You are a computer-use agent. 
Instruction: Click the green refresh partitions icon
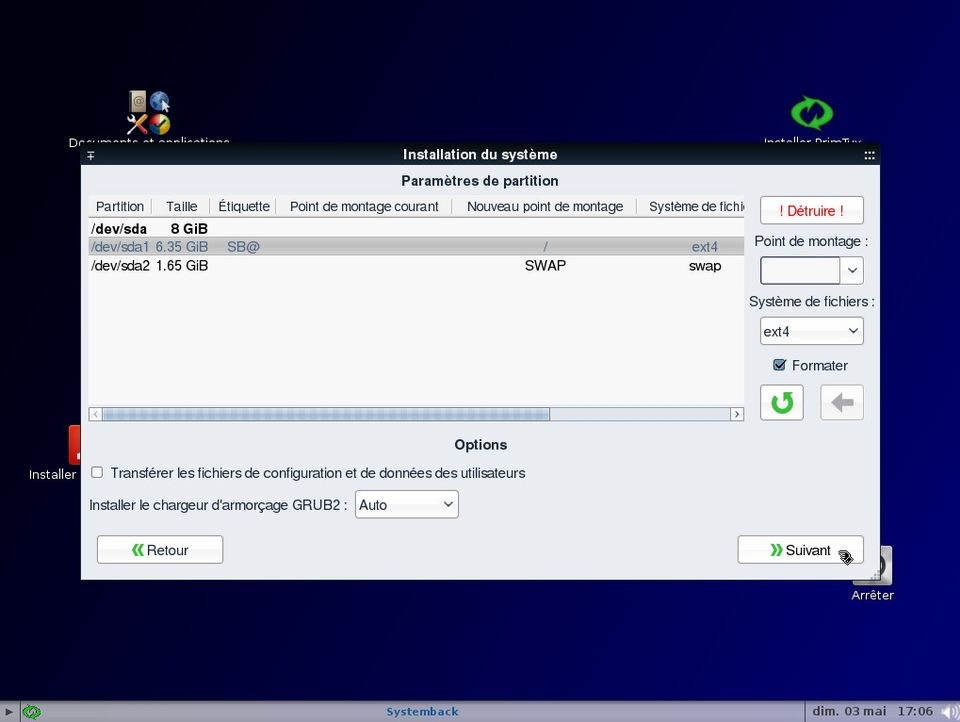click(781, 402)
